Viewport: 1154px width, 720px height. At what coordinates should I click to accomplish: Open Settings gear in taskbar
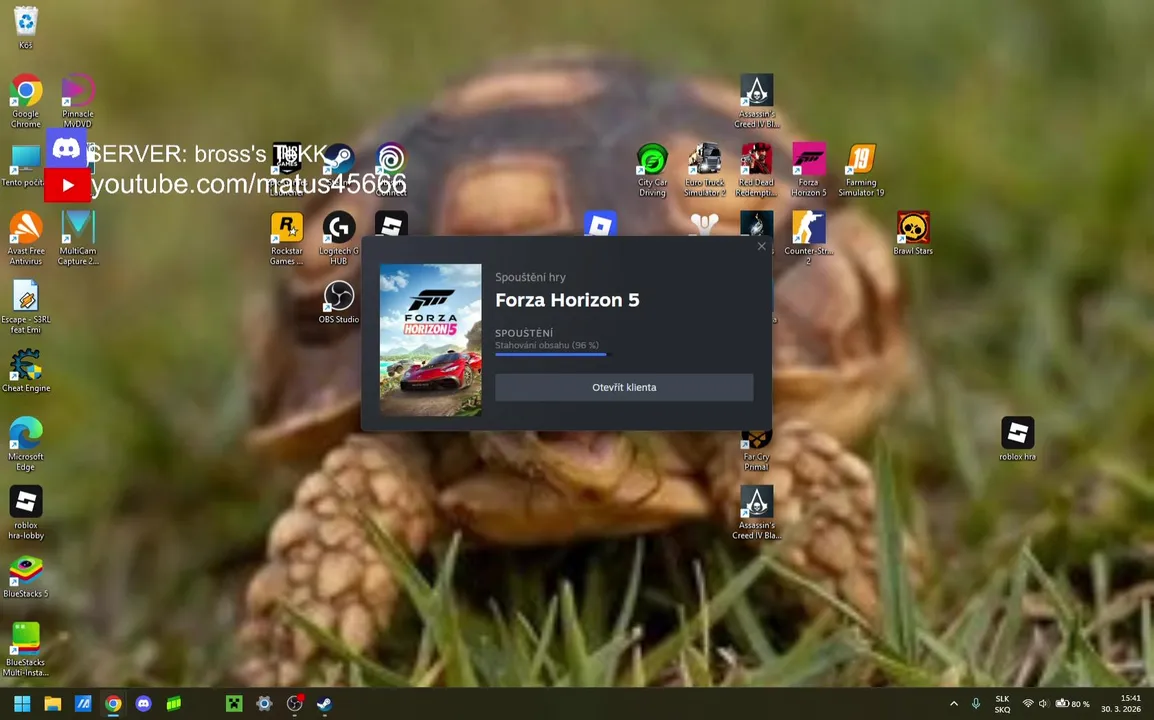click(x=264, y=704)
